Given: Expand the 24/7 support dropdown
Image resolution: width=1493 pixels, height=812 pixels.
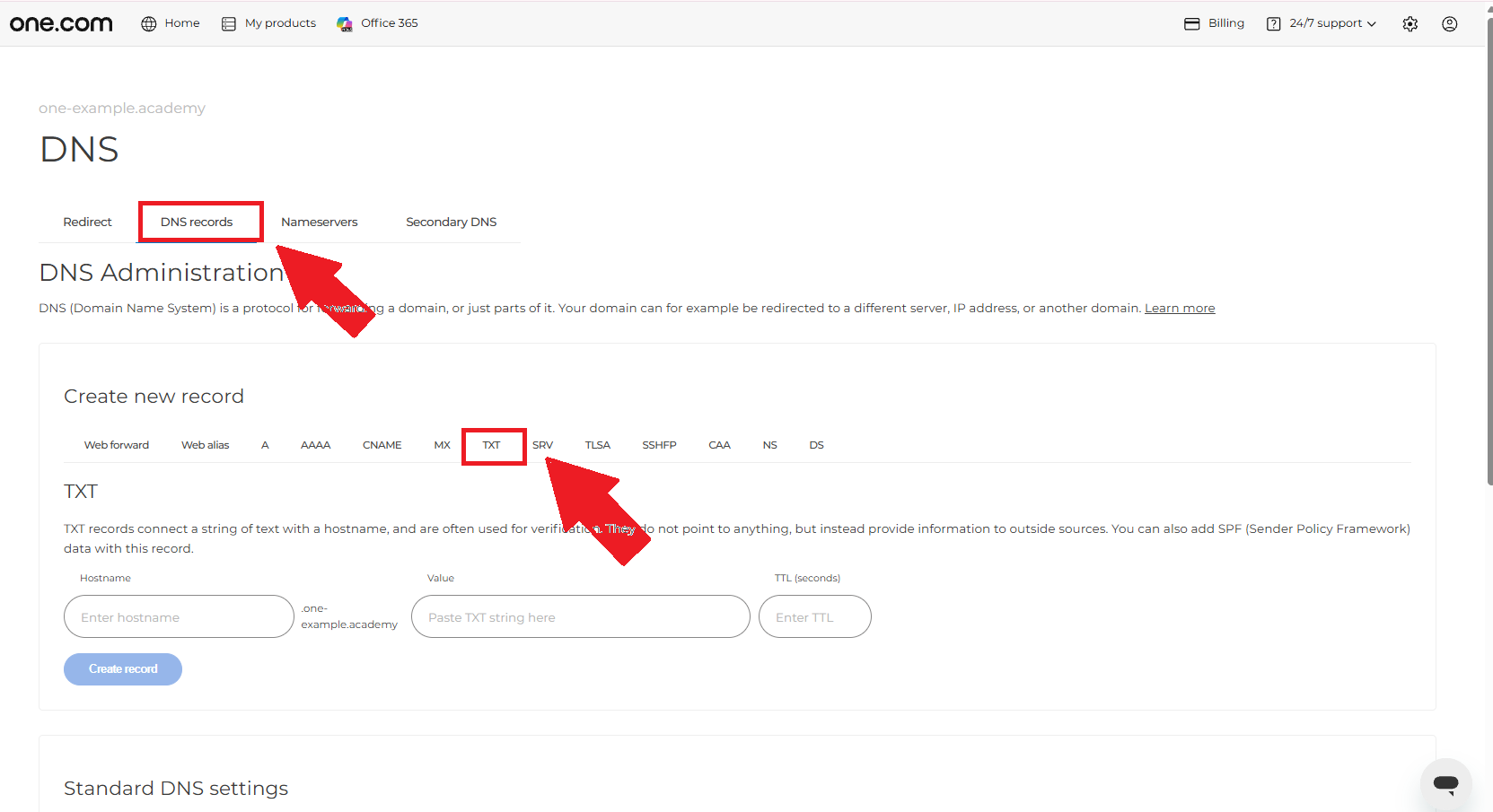Looking at the screenshot, I should click(1322, 23).
